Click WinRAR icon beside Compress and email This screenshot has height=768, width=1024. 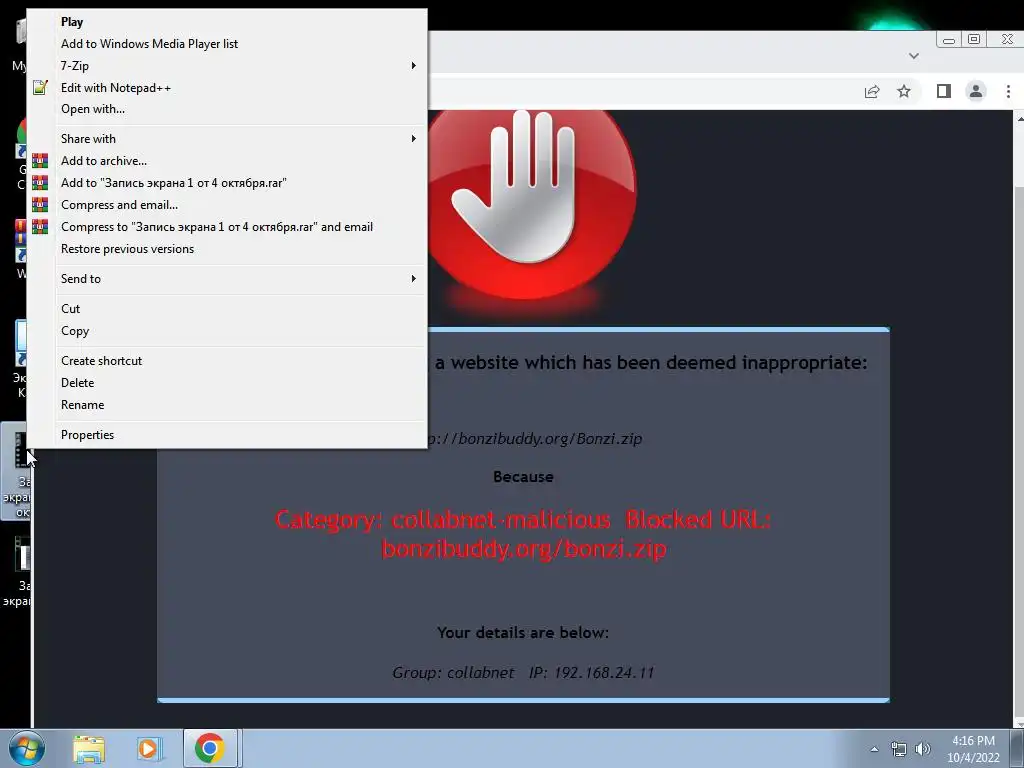(x=40, y=205)
